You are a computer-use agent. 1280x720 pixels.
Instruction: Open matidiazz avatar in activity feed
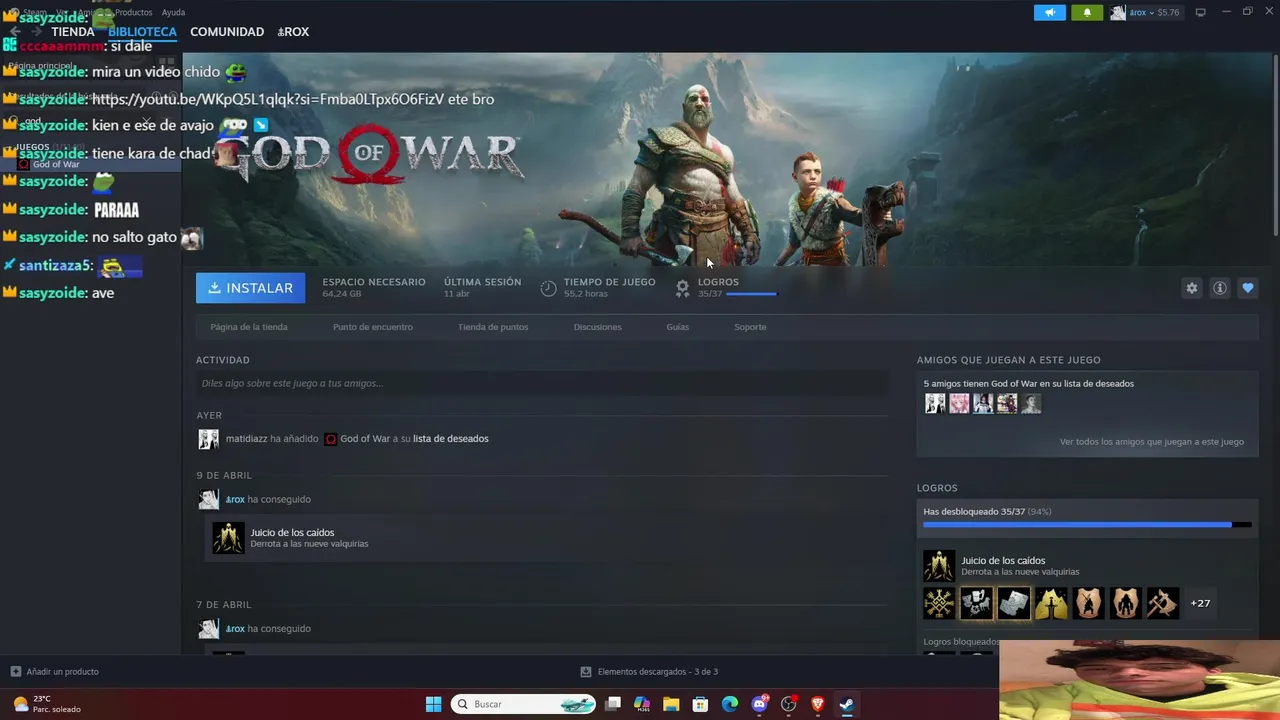208,439
